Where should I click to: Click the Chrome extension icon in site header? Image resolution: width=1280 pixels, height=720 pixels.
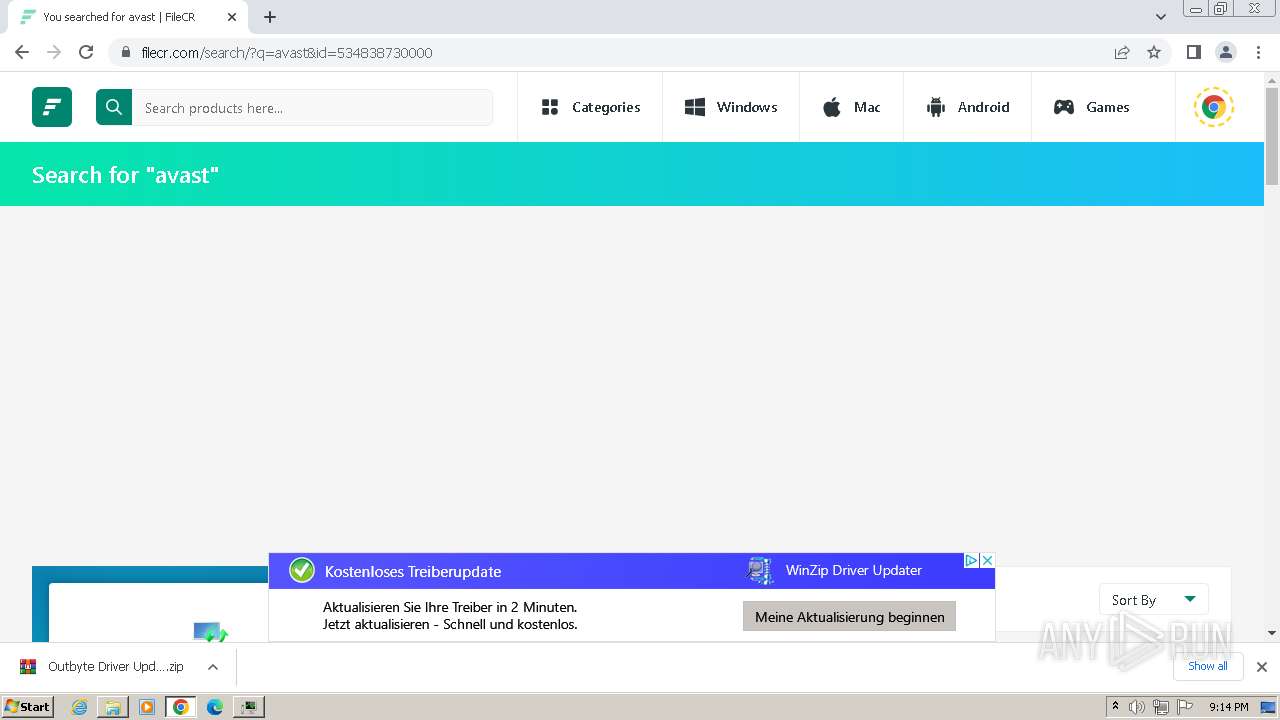click(1214, 107)
